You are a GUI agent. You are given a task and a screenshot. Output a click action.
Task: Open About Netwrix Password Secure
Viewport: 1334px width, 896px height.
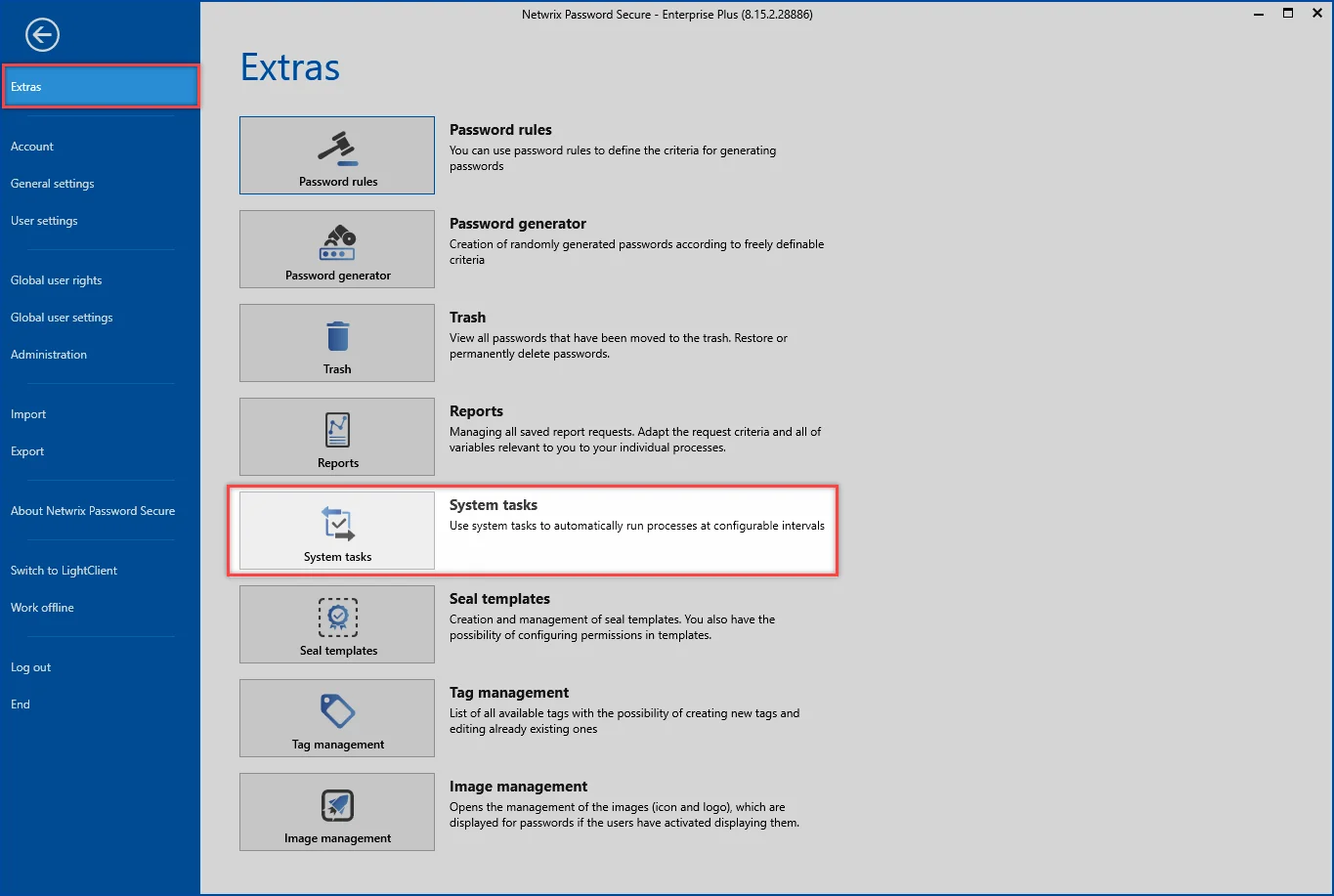click(93, 511)
